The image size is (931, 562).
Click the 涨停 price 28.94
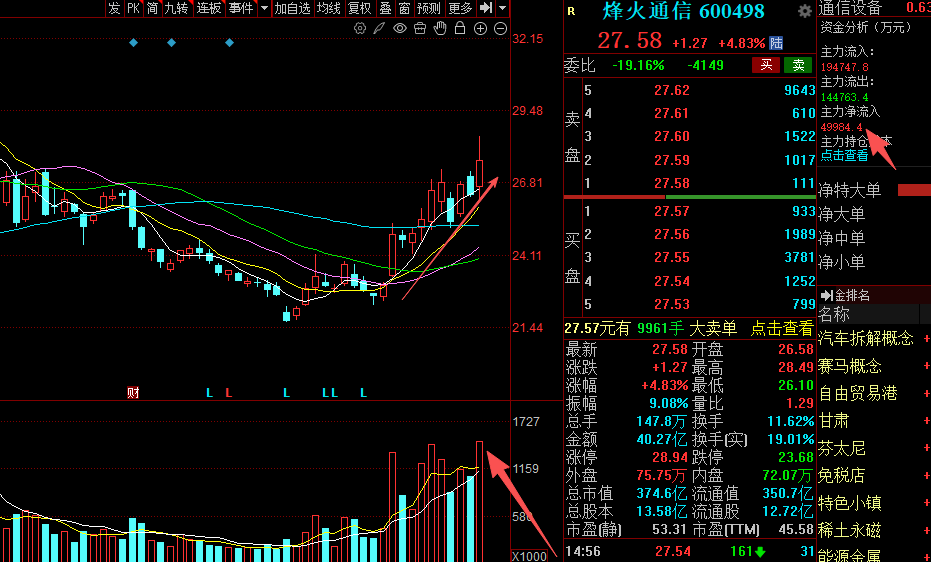[670, 458]
